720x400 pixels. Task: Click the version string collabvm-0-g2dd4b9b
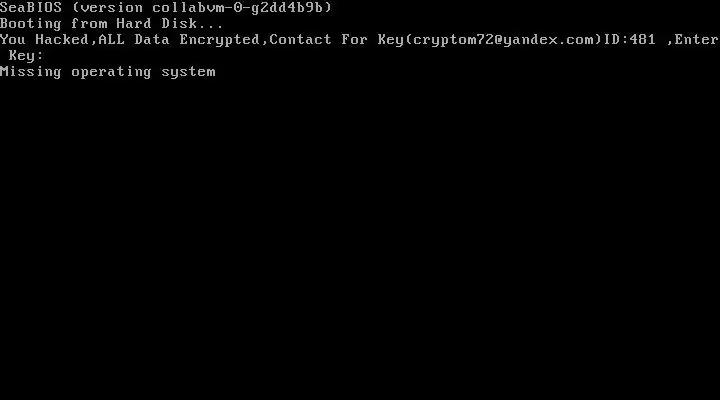coord(237,7)
